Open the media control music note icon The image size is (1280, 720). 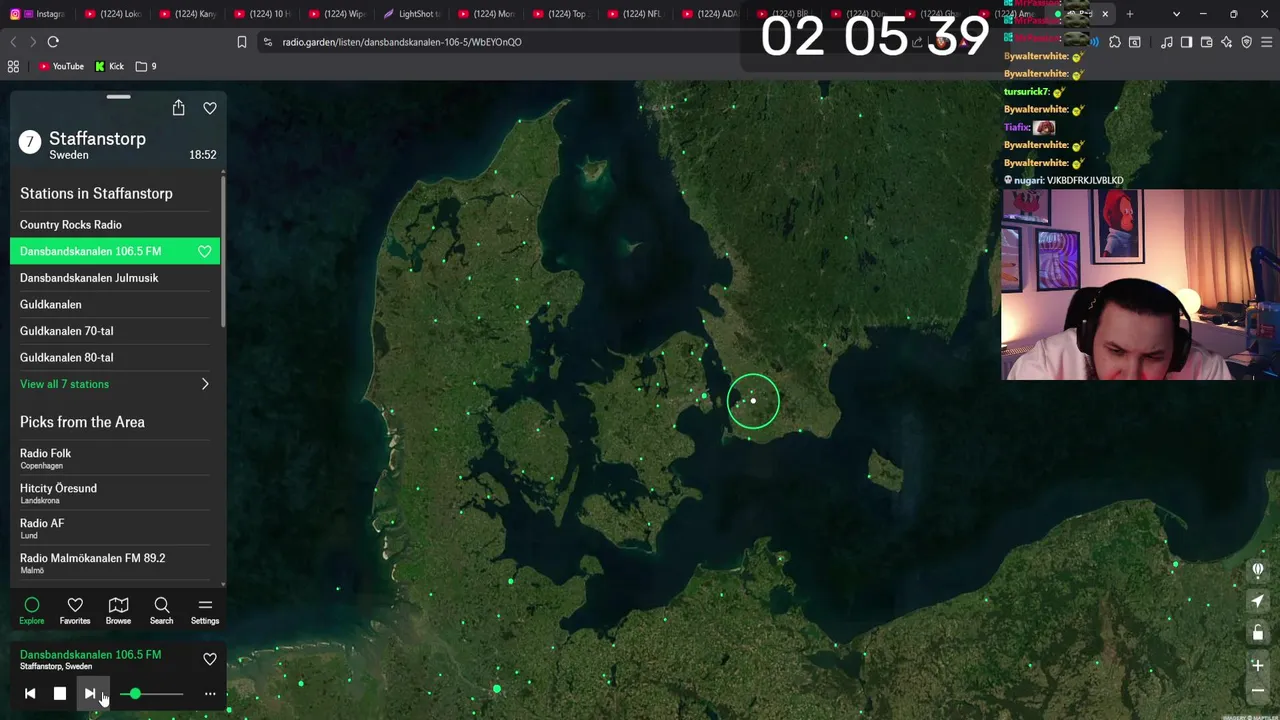[x=1166, y=42]
